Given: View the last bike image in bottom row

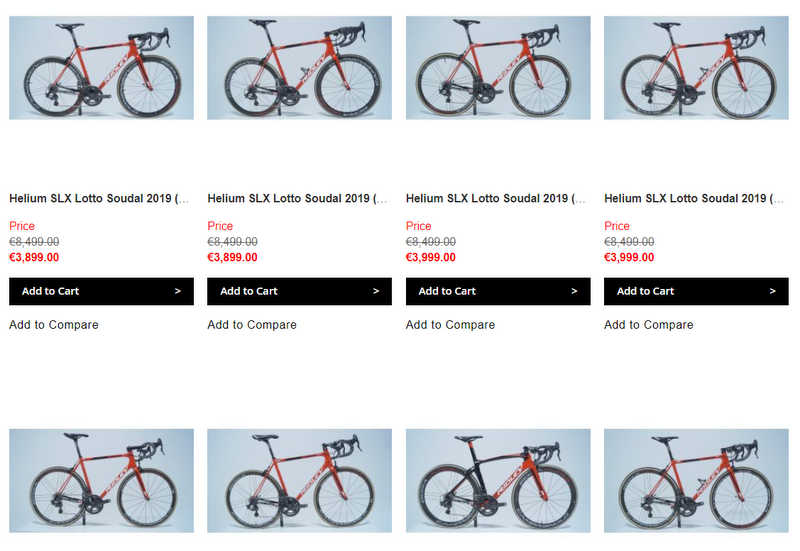Looking at the screenshot, I should pyautogui.click(x=696, y=481).
